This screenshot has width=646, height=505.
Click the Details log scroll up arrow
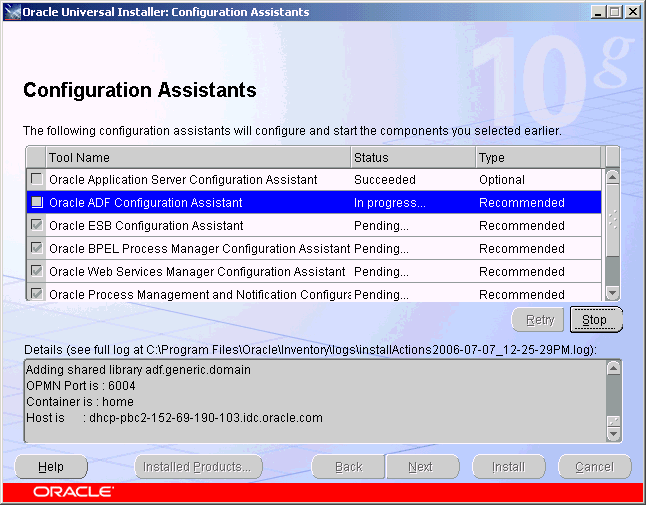[x=614, y=368]
